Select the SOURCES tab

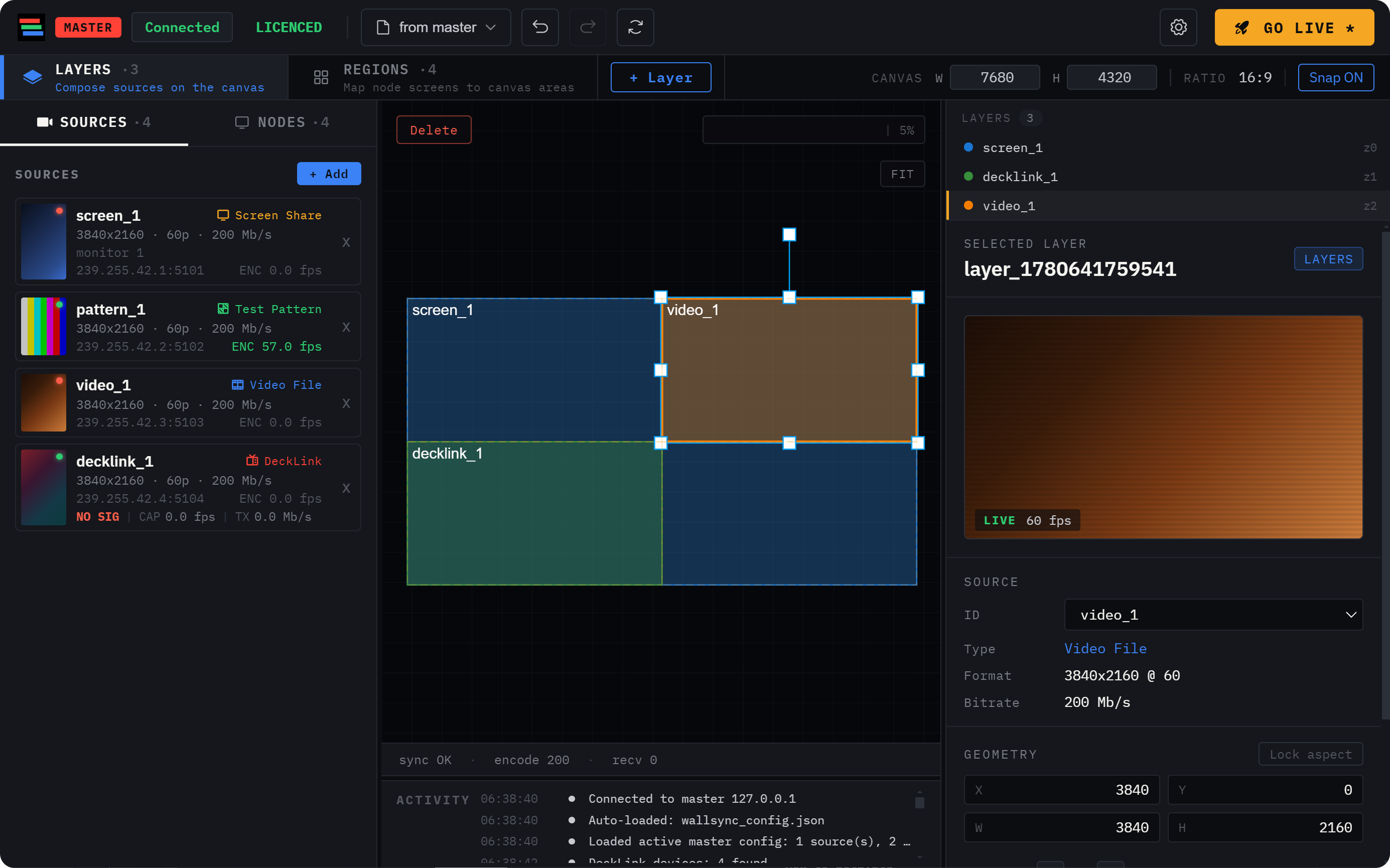[x=93, y=122]
